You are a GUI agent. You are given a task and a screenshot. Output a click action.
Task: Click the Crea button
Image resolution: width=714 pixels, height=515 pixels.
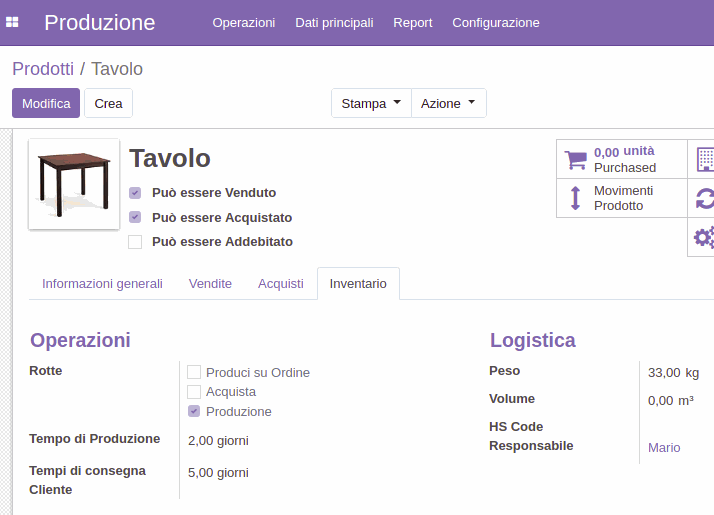click(108, 103)
